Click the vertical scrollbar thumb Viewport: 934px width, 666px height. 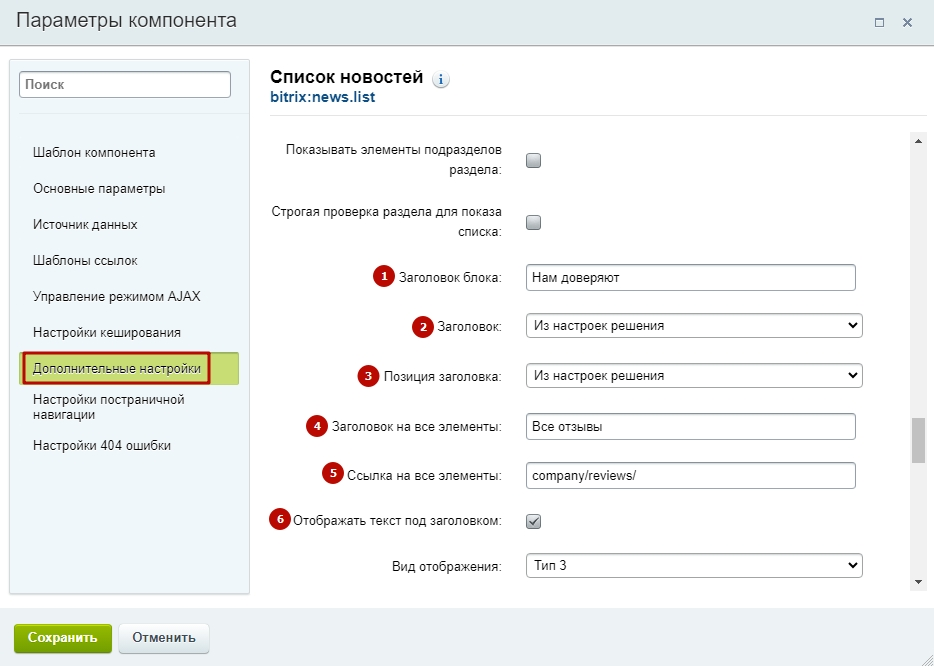pos(918,440)
